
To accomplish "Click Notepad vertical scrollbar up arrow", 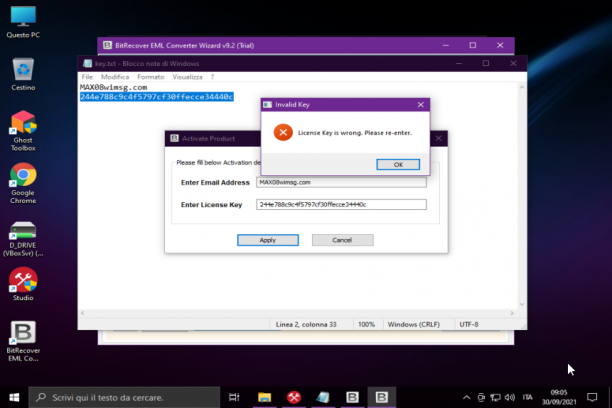I will click(522, 87).
